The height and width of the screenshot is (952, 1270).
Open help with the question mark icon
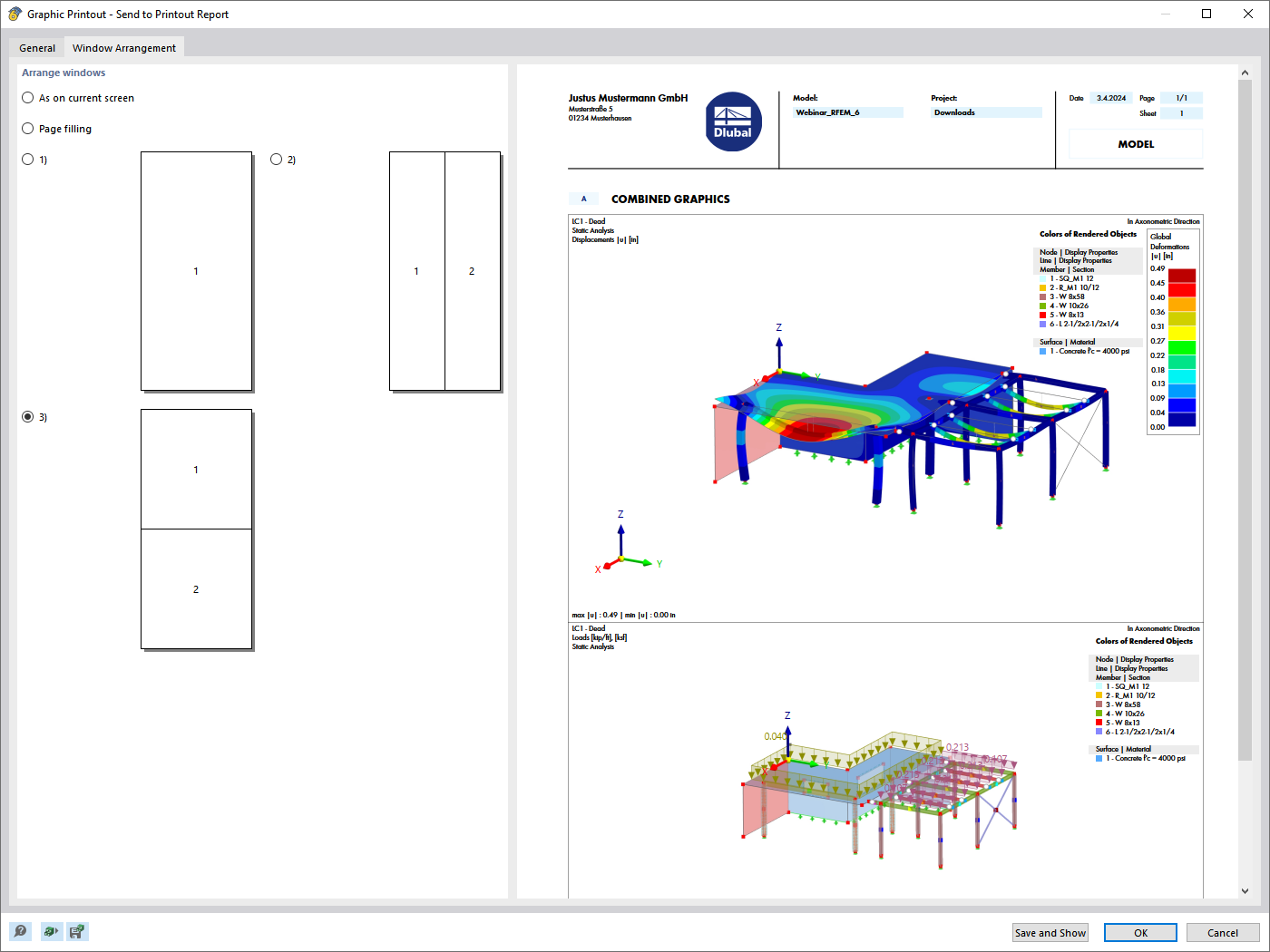point(20,931)
